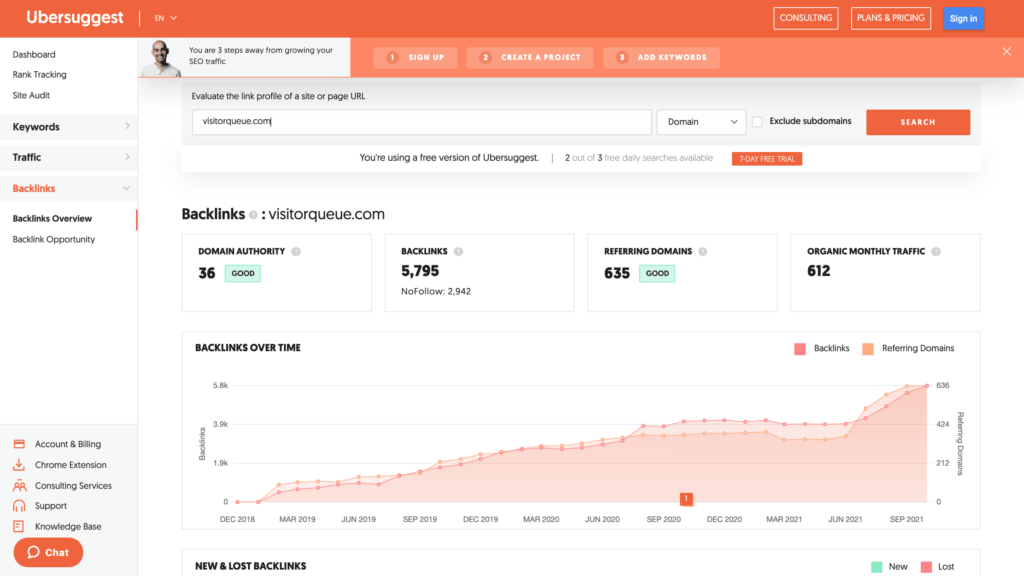Click the Domain Authority score 36
This screenshot has height=576, width=1024.
pos(207,273)
